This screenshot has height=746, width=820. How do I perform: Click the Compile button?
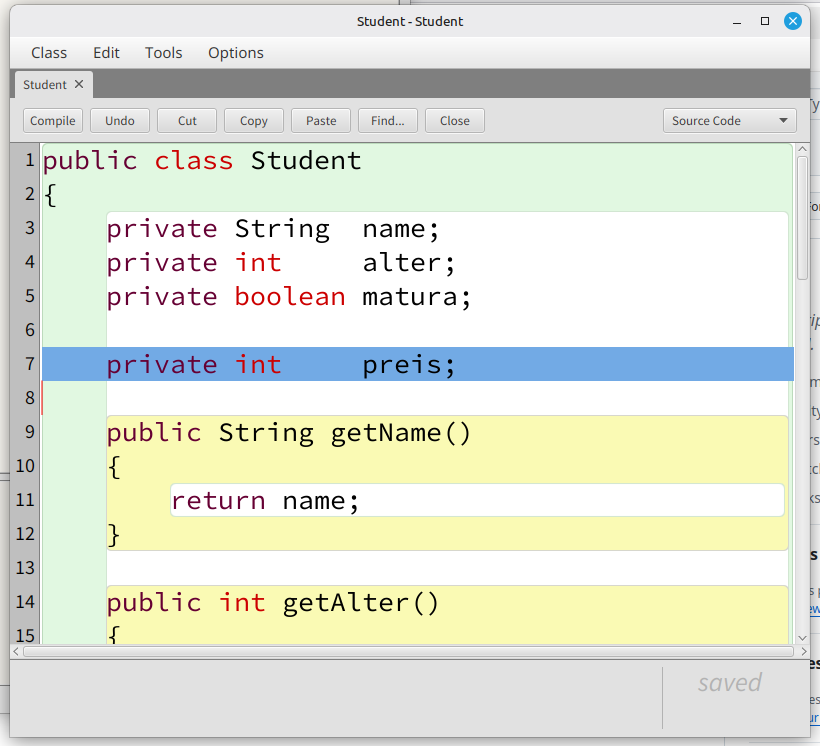[x=53, y=121]
